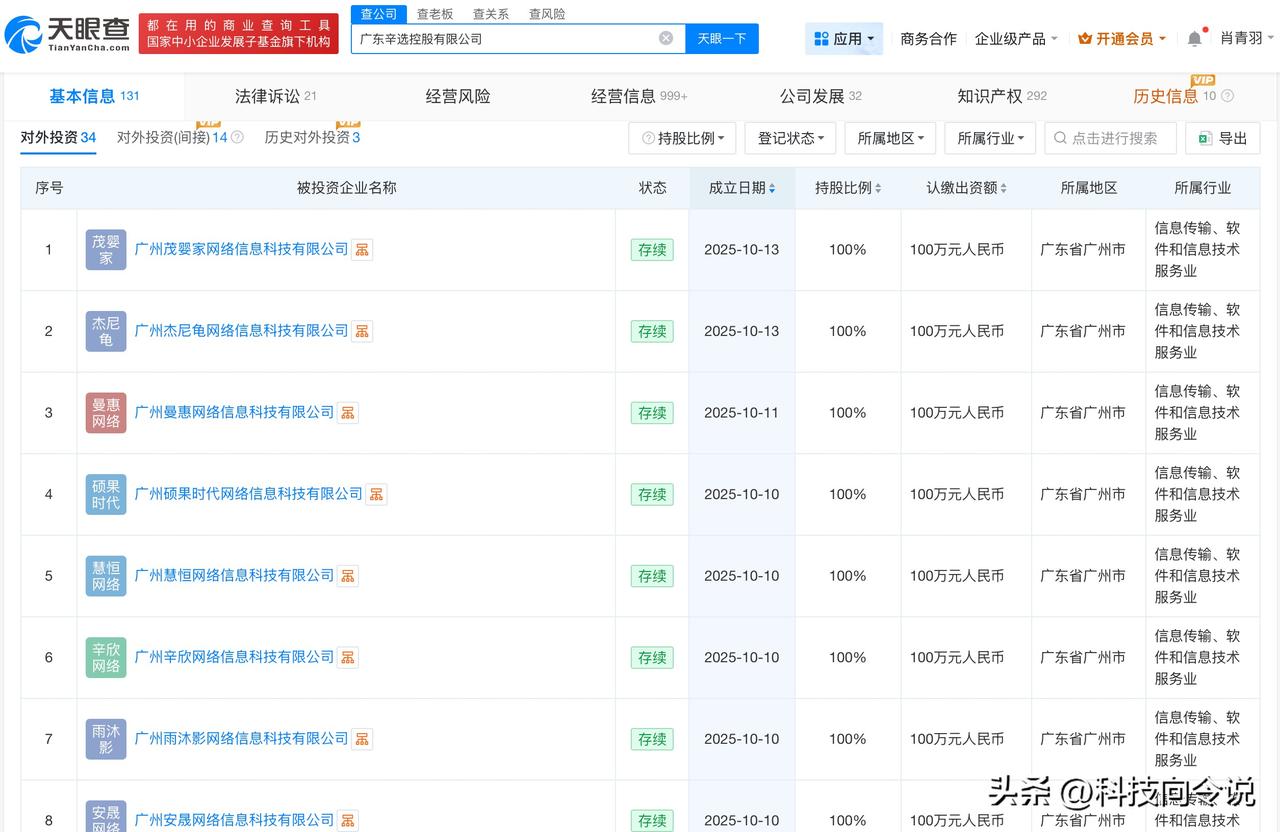The width and height of the screenshot is (1280, 832).
Task: Click help icon beside 历史信息
Action: (1227, 97)
